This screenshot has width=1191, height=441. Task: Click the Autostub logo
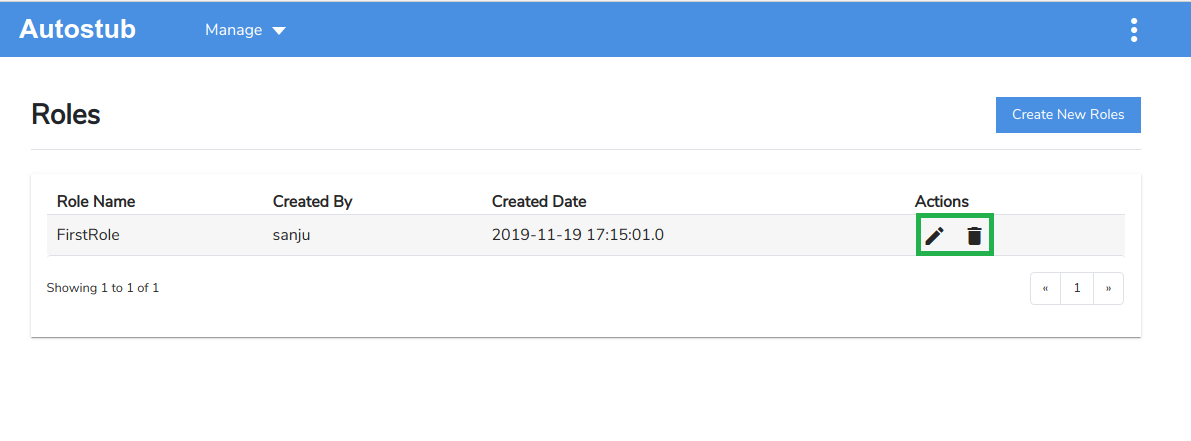tap(77, 29)
